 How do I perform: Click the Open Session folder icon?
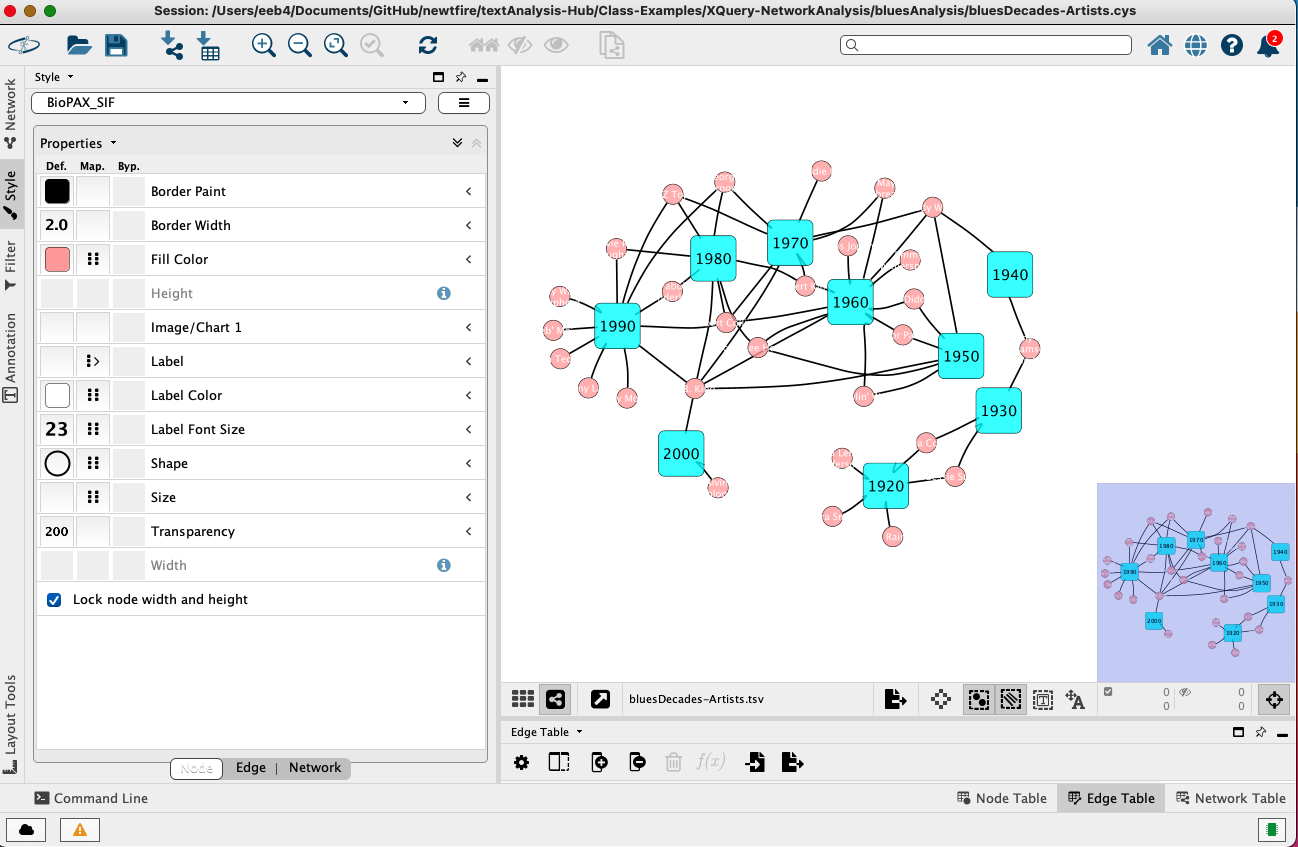pyautogui.click(x=79, y=45)
